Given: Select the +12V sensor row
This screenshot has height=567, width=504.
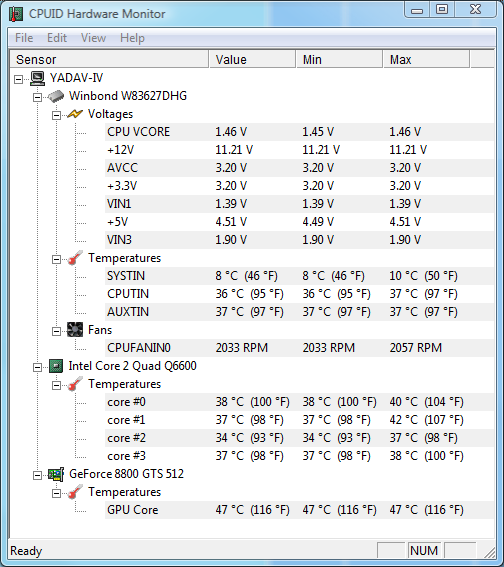Looking at the screenshot, I should pyautogui.click(x=299, y=150).
